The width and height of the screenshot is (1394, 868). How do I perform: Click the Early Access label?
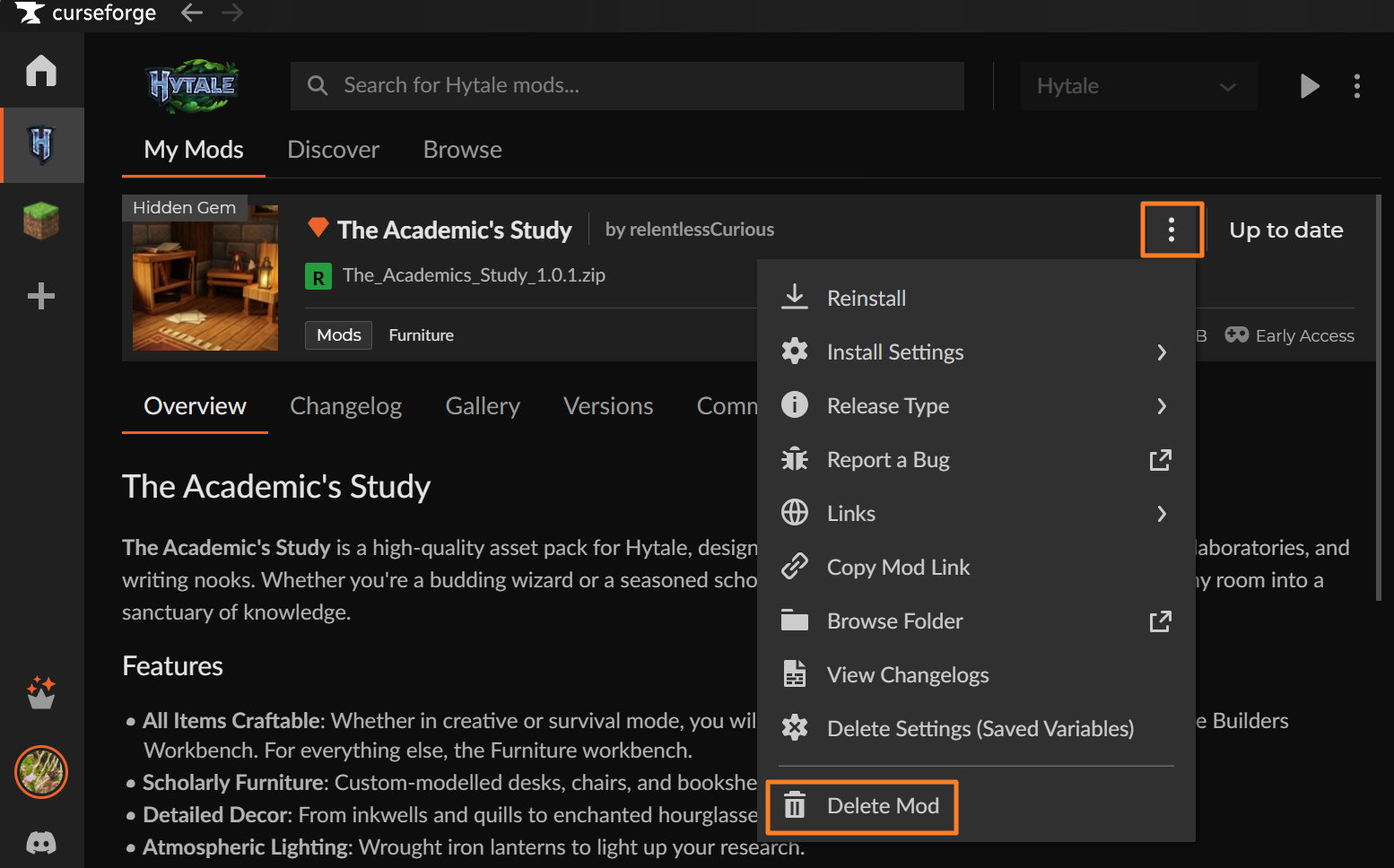[x=1305, y=335]
